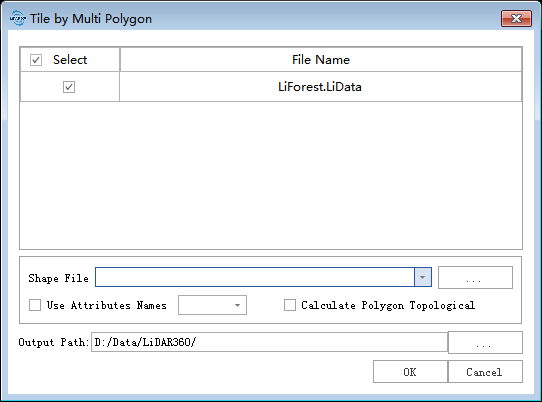The width and height of the screenshot is (542, 402).
Task: Click the Shape File text field
Action: pyautogui.click(x=255, y=277)
